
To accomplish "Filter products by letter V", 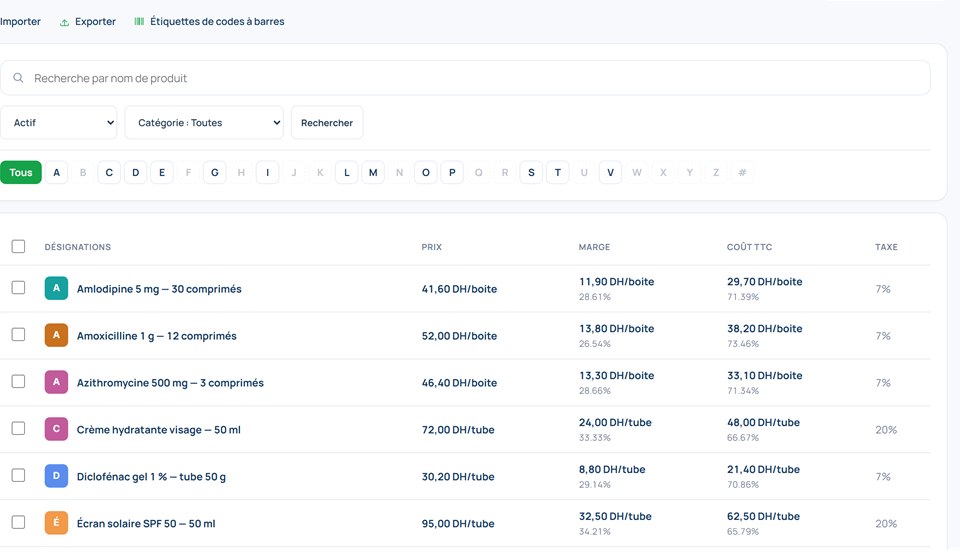I will 610,172.
